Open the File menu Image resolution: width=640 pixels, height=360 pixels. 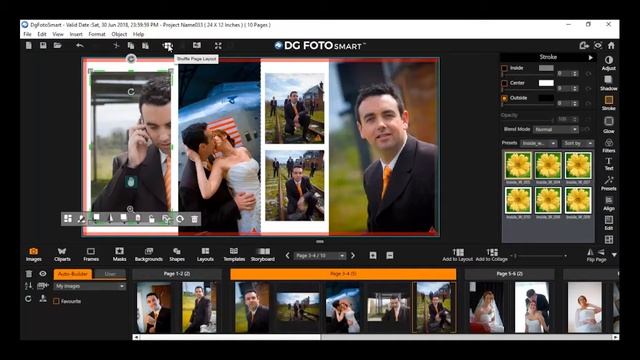[x=27, y=34]
